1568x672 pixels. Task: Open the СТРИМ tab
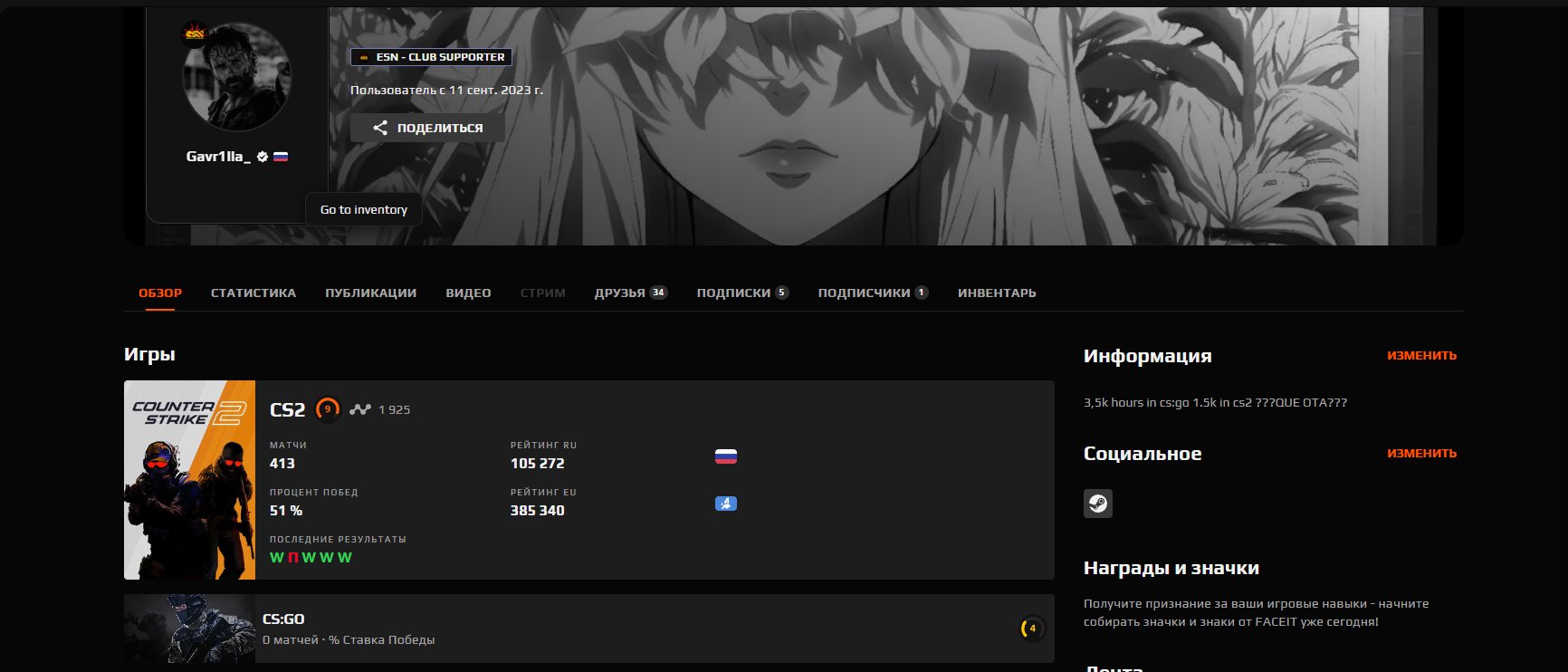[543, 293]
